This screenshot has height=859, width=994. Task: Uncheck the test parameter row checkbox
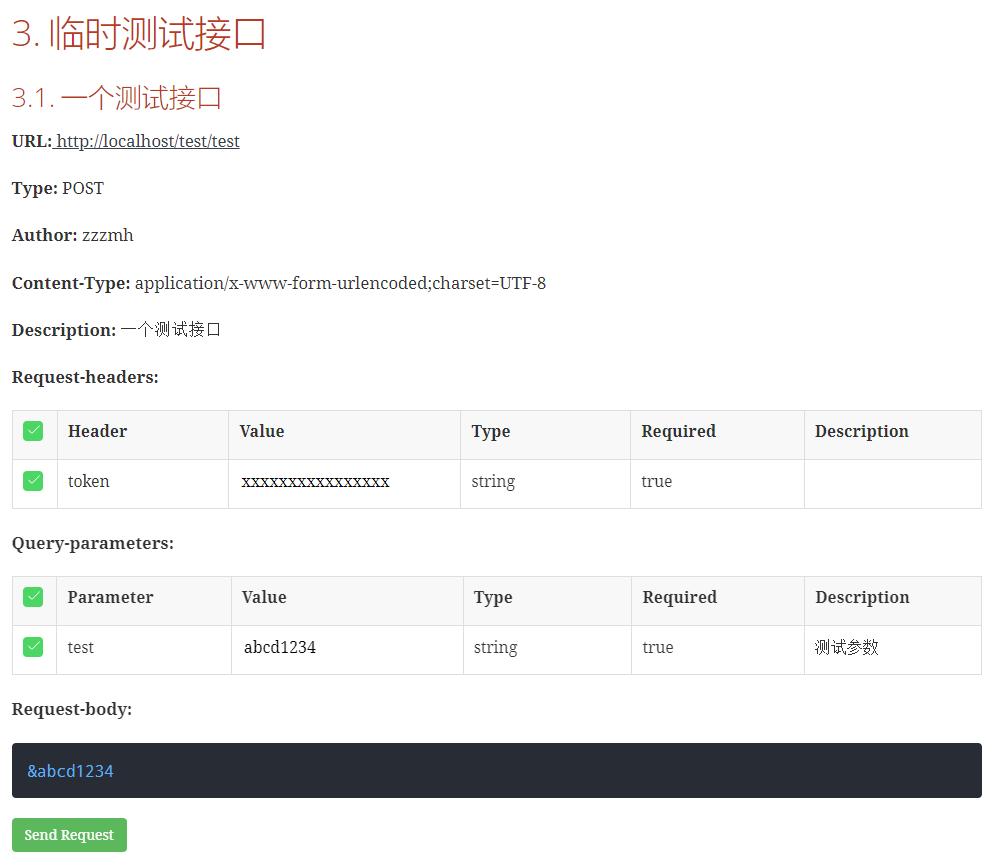[34, 647]
